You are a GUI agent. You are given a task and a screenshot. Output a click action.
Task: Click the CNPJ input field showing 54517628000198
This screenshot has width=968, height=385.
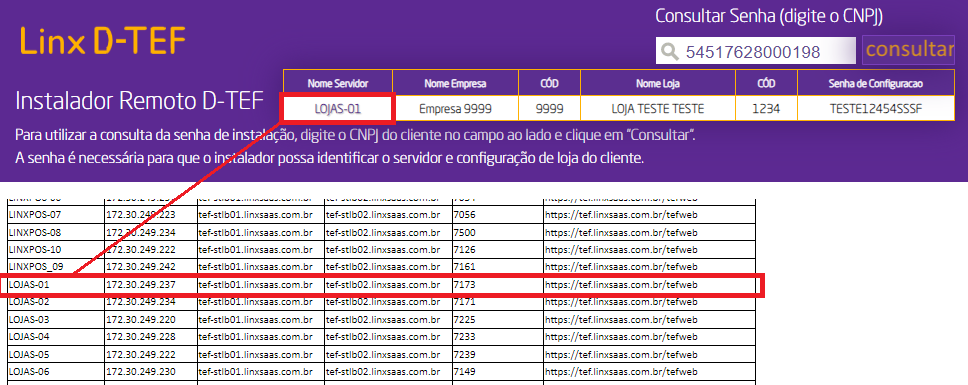pyautogui.click(x=756, y=51)
